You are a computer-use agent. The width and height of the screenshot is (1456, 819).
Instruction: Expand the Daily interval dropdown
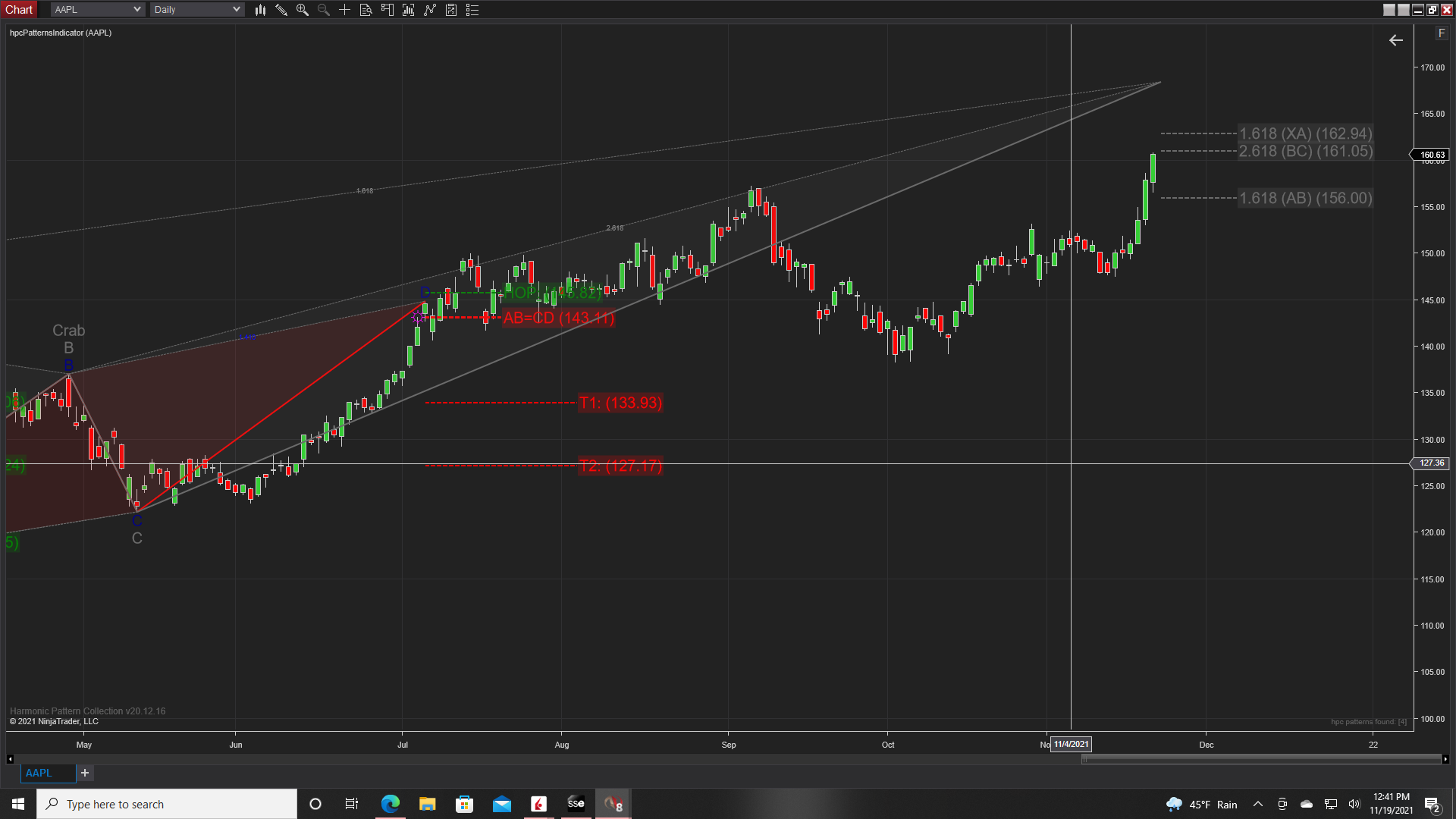coord(236,10)
